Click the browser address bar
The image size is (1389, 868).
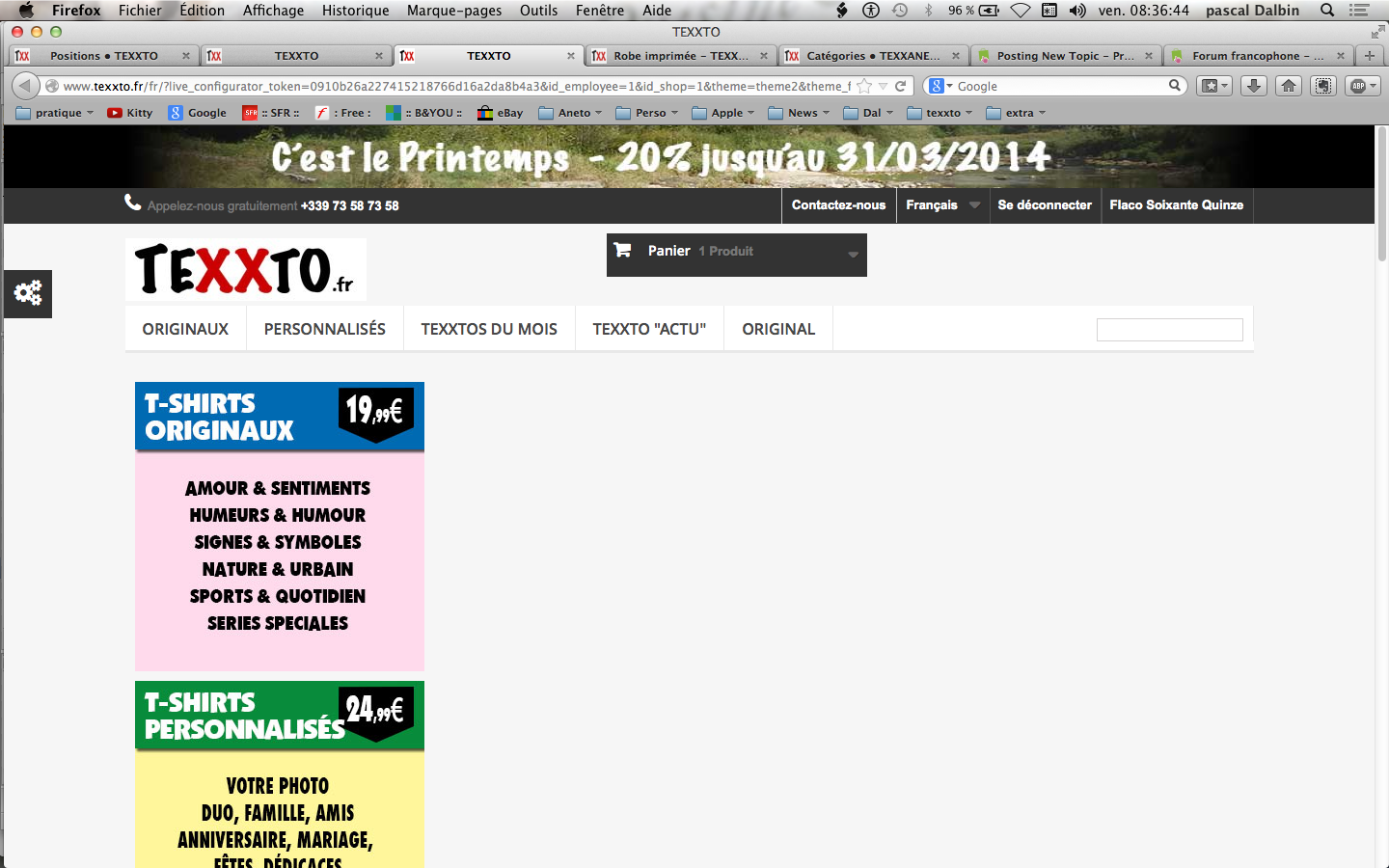pyautogui.click(x=457, y=86)
